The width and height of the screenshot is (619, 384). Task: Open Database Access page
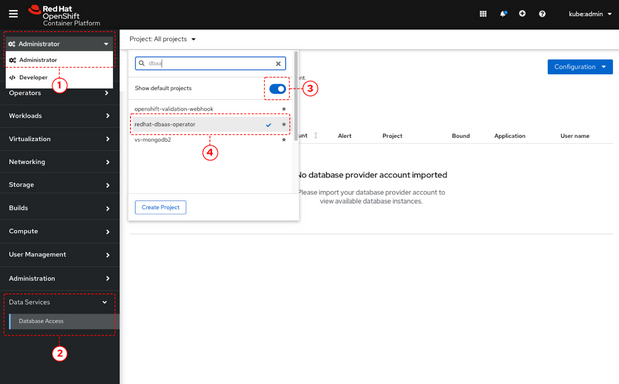(x=64, y=321)
